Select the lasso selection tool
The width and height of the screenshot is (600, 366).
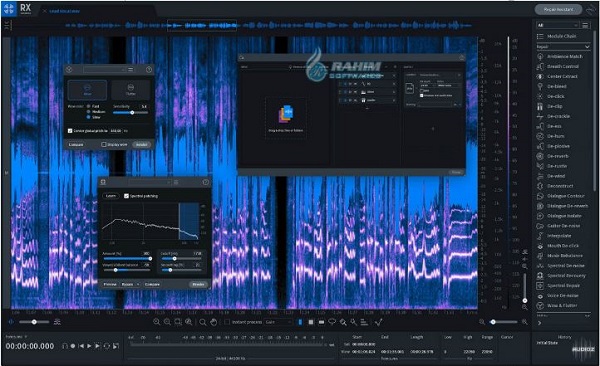[332, 322]
